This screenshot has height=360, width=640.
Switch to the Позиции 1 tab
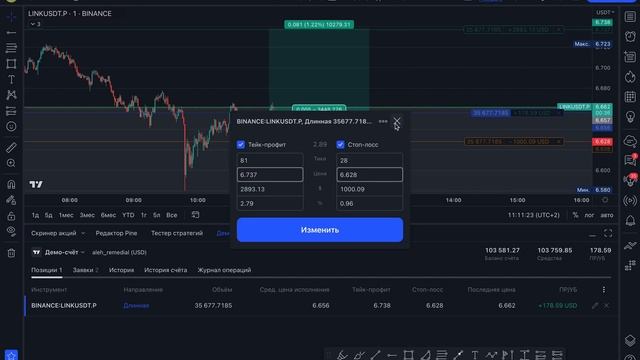point(47,270)
